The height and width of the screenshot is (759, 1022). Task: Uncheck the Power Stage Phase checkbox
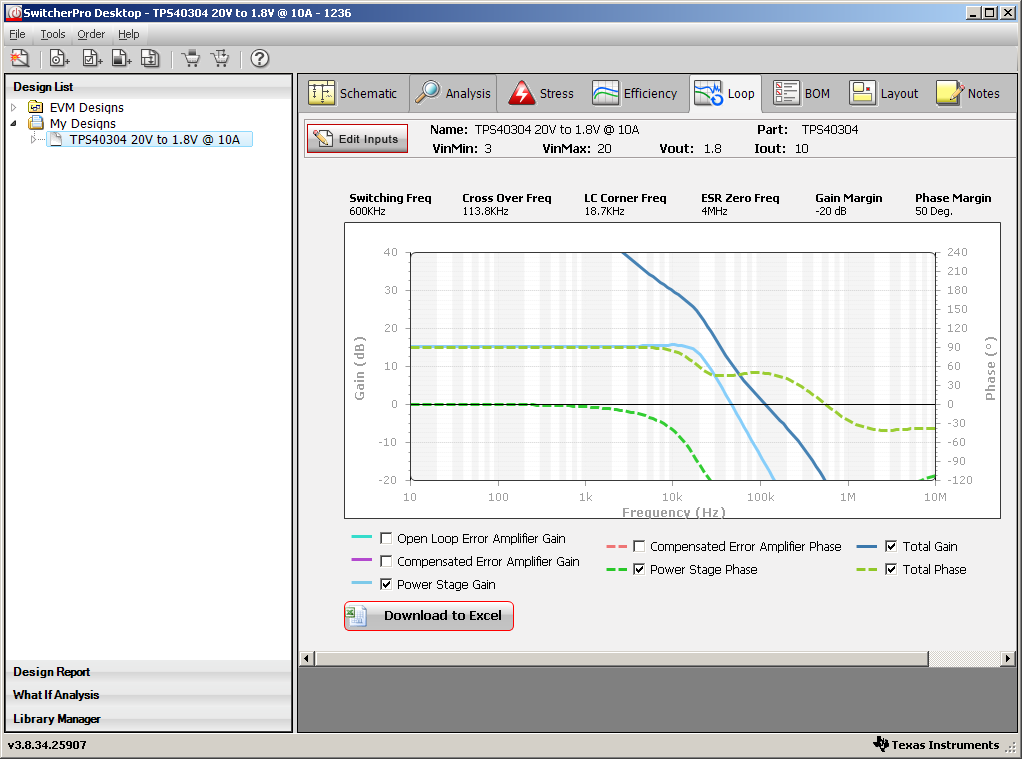(x=639, y=569)
